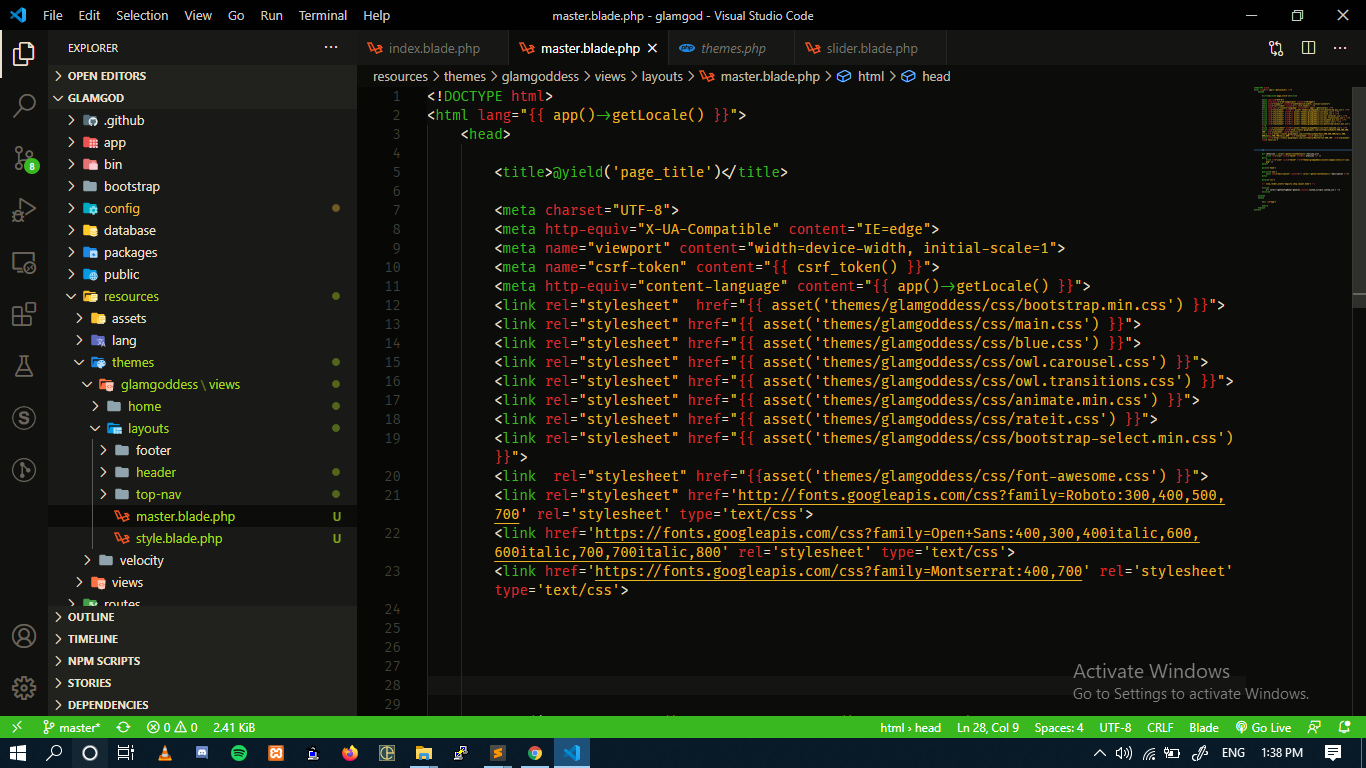Image resolution: width=1366 pixels, height=768 pixels.
Task: Open the Terminal menu
Action: coord(323,16)
